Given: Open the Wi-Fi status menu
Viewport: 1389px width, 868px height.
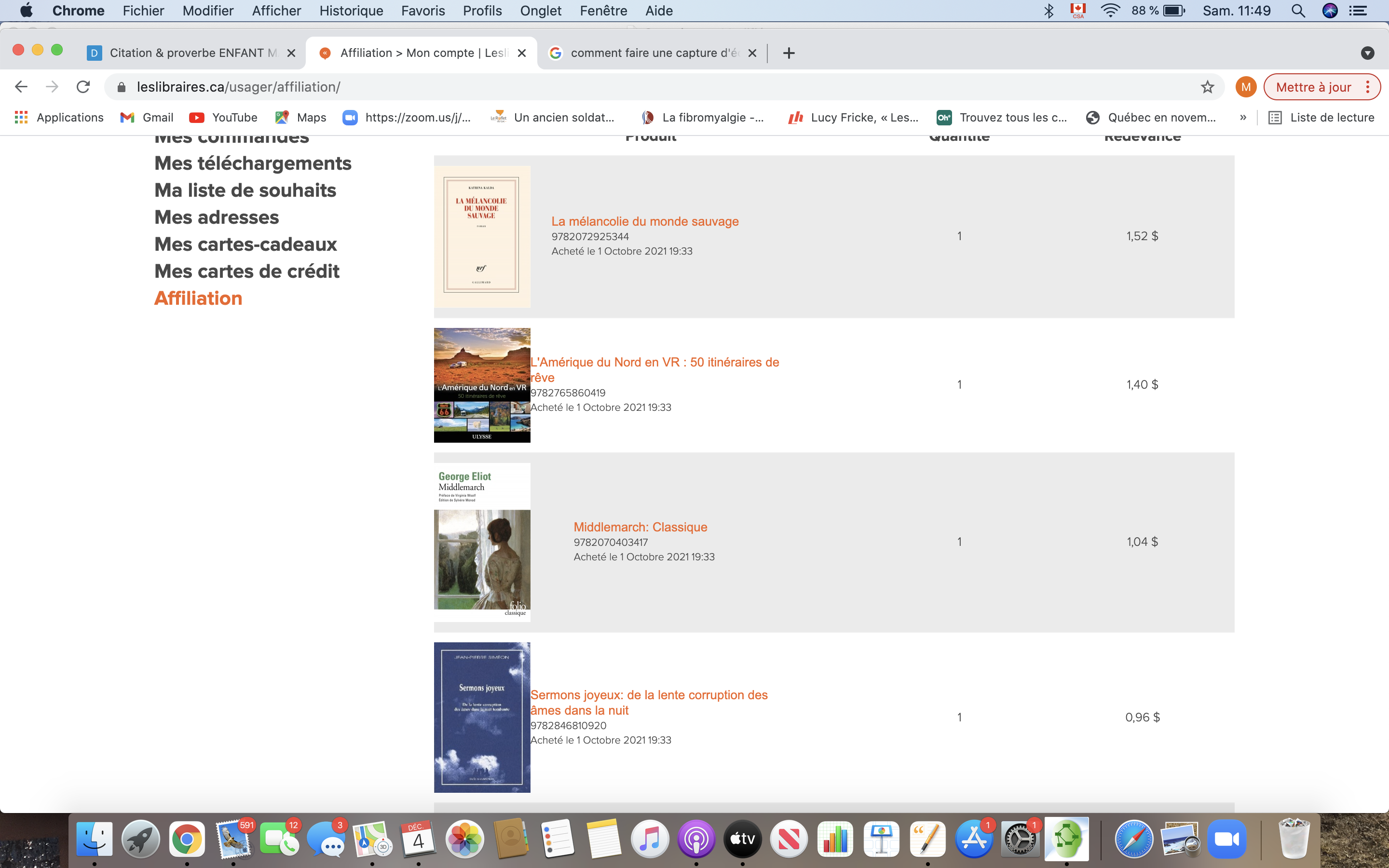Looking at the screenshot, I should [1111, 10].
